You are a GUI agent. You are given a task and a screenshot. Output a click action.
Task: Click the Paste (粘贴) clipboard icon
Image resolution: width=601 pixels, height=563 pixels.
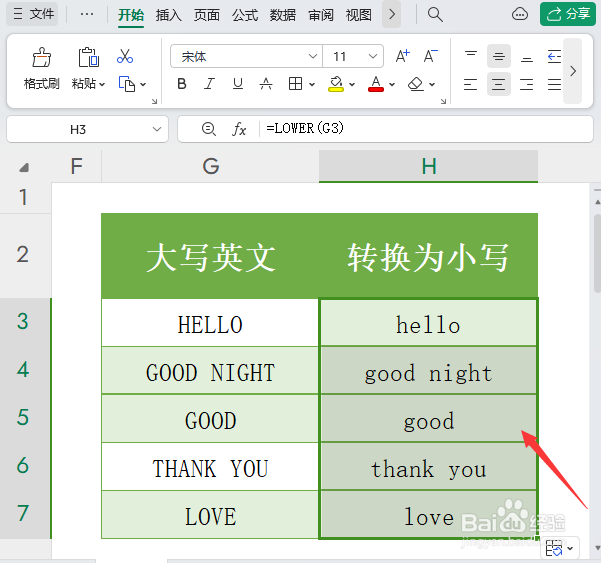pos(89,57)
